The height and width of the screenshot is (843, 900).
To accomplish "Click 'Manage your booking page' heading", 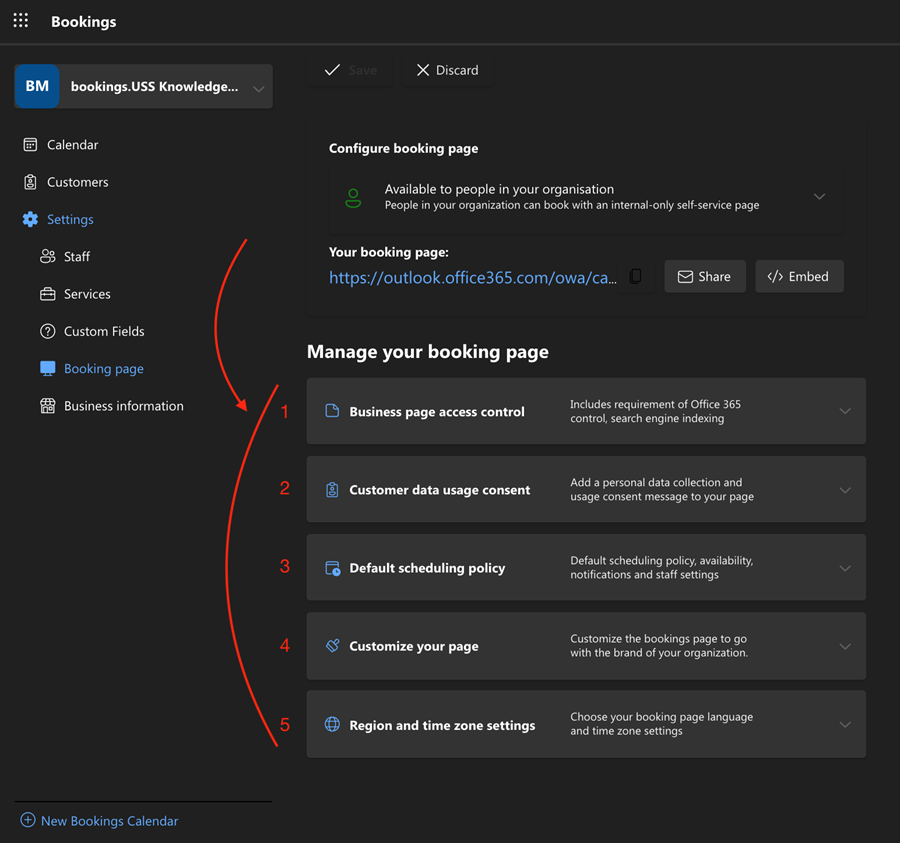I will [428, 351].
